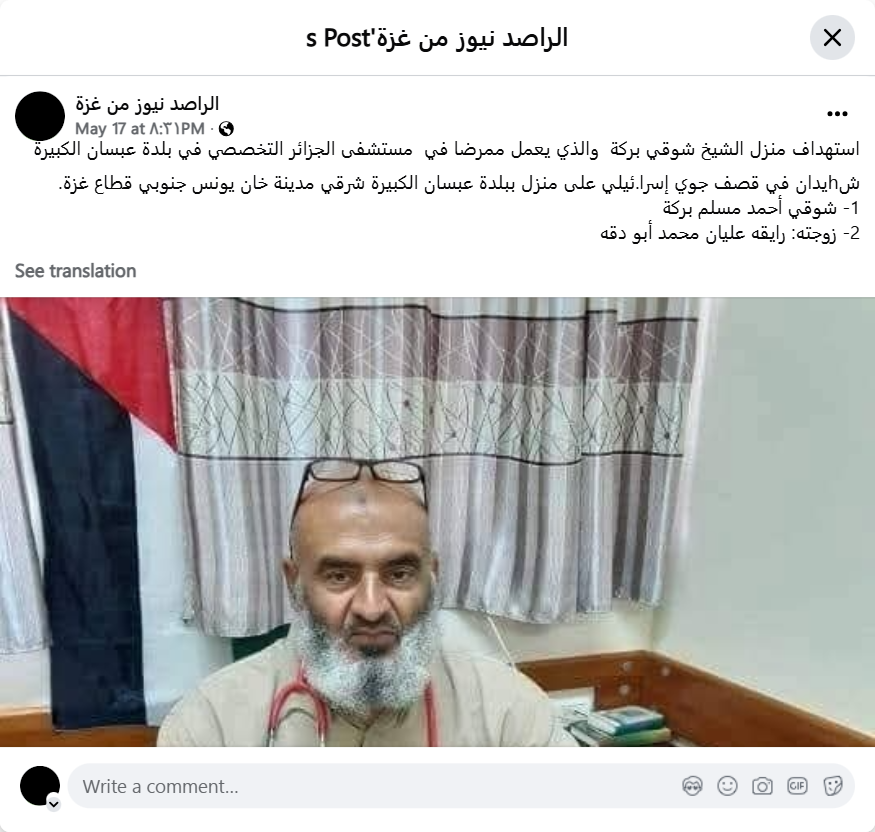Open the sticker picker icon
Screen dimensions: 875x832
[x=833, y=786]
